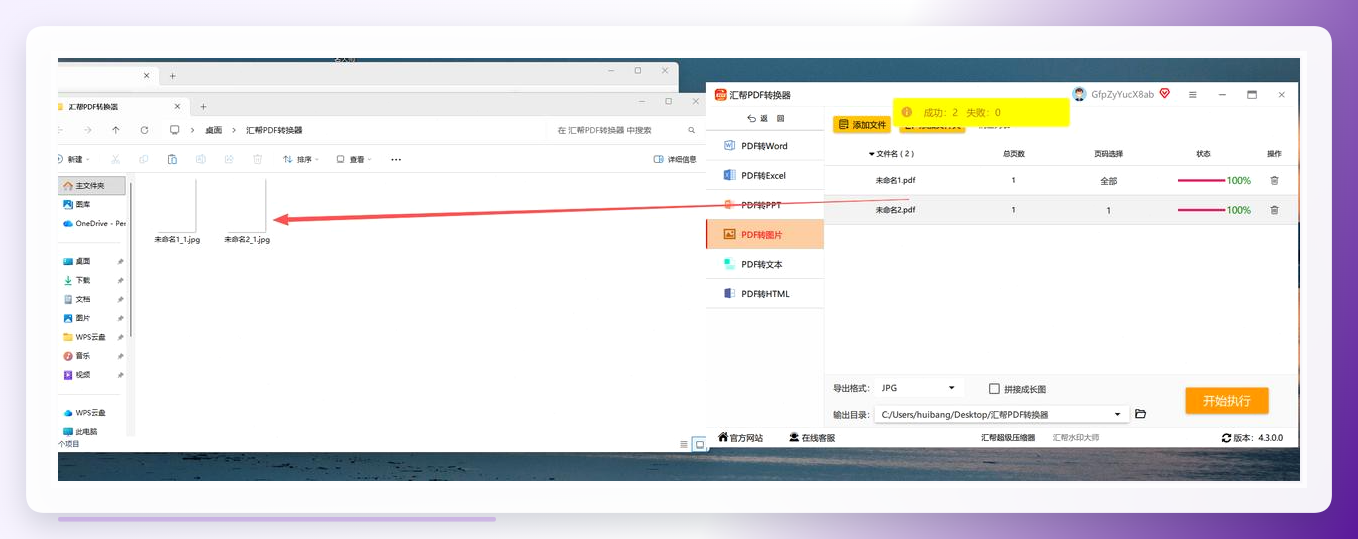Open the 排序 sort dropdown
The width and height of the screenshot is (1358, 539).
click(x=301, y=159)
